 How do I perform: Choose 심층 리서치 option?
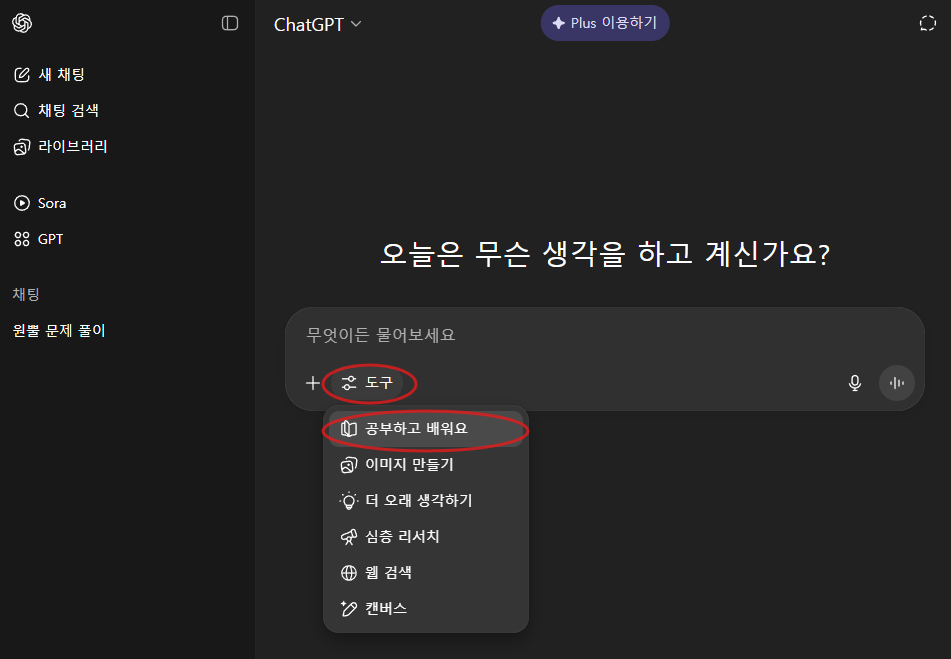click(426, 537)
